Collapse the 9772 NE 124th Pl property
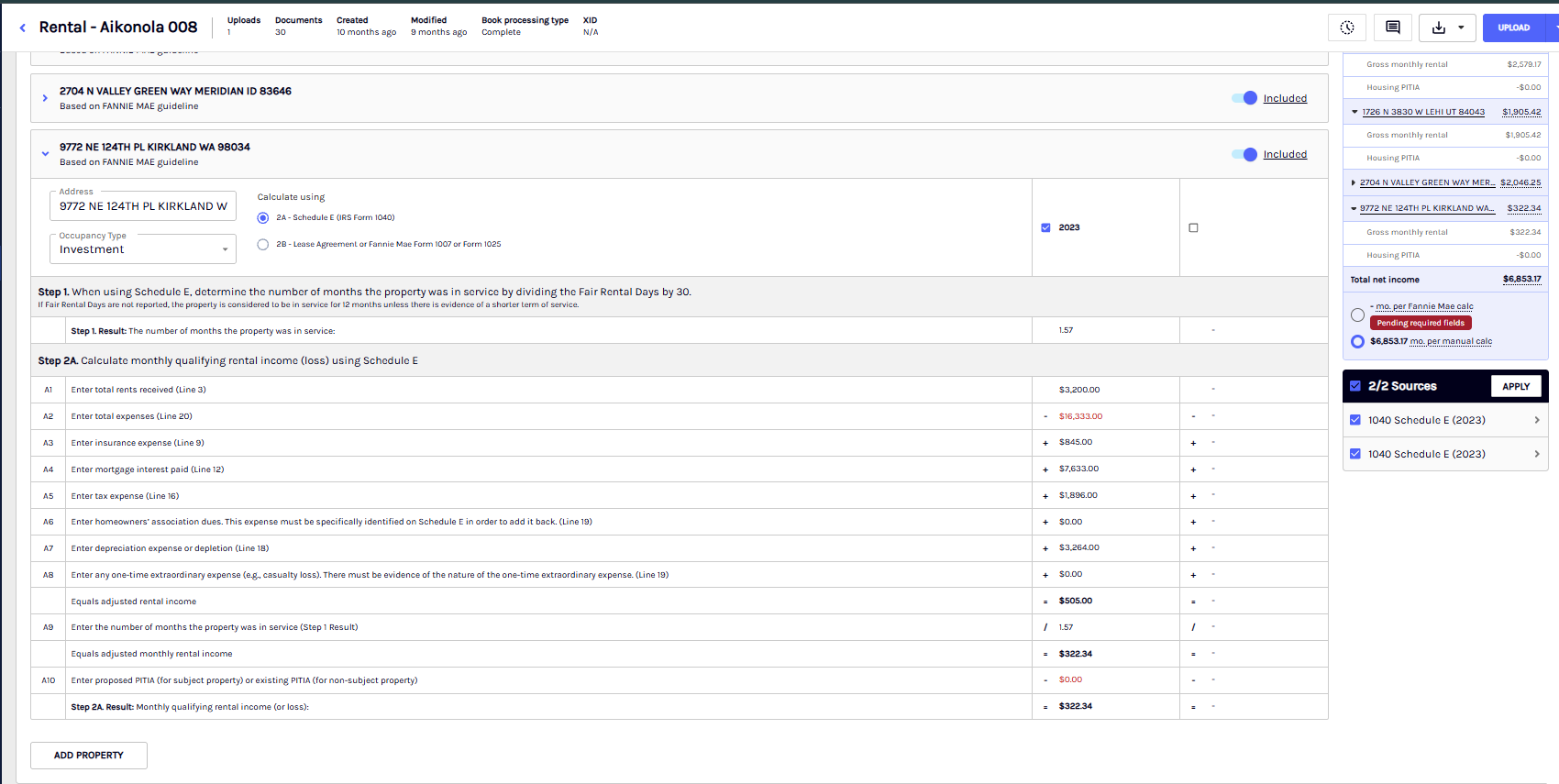 point(45,154)
